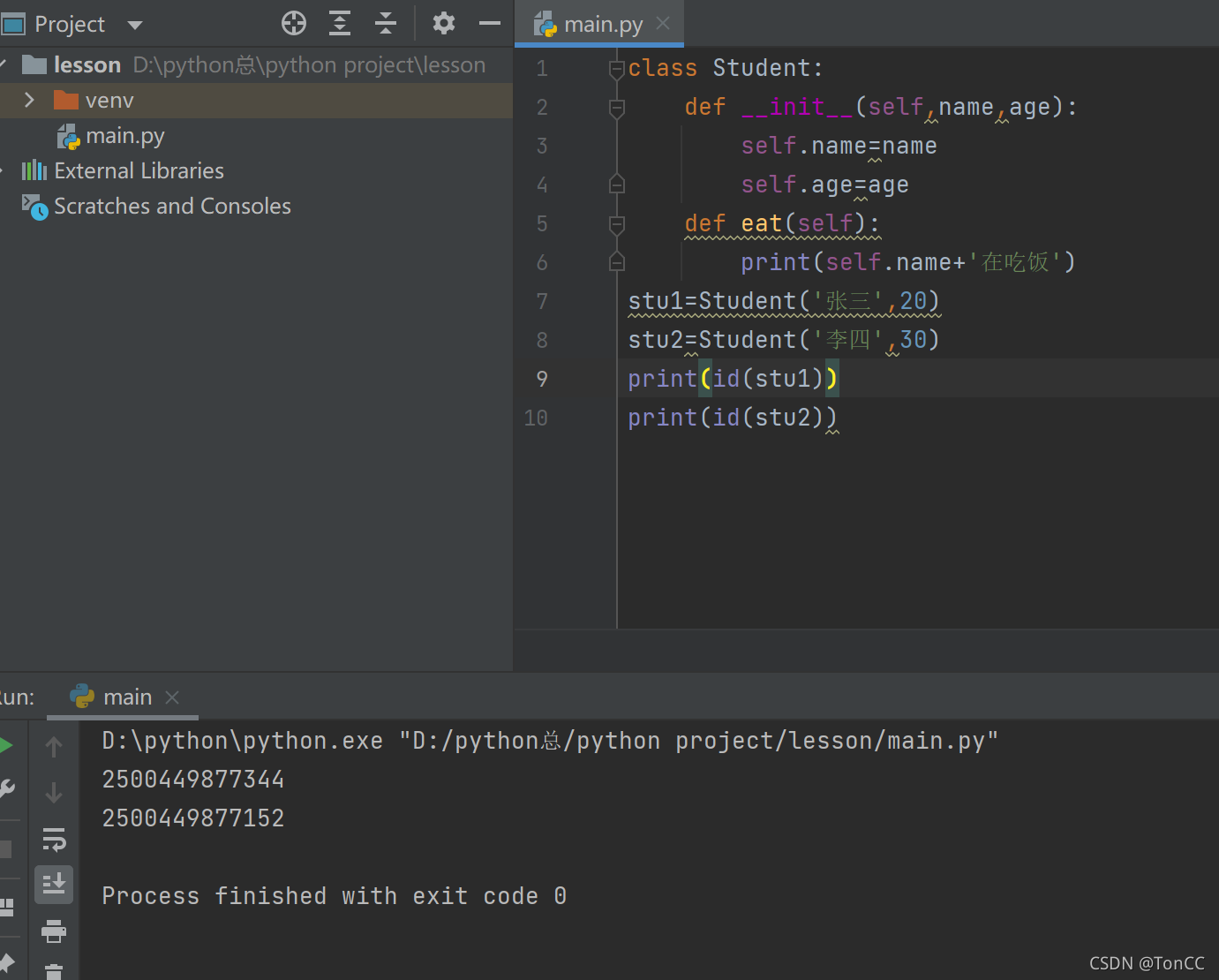
Task: Close the main.py editor tab
Action: click(x=663, y=24)
